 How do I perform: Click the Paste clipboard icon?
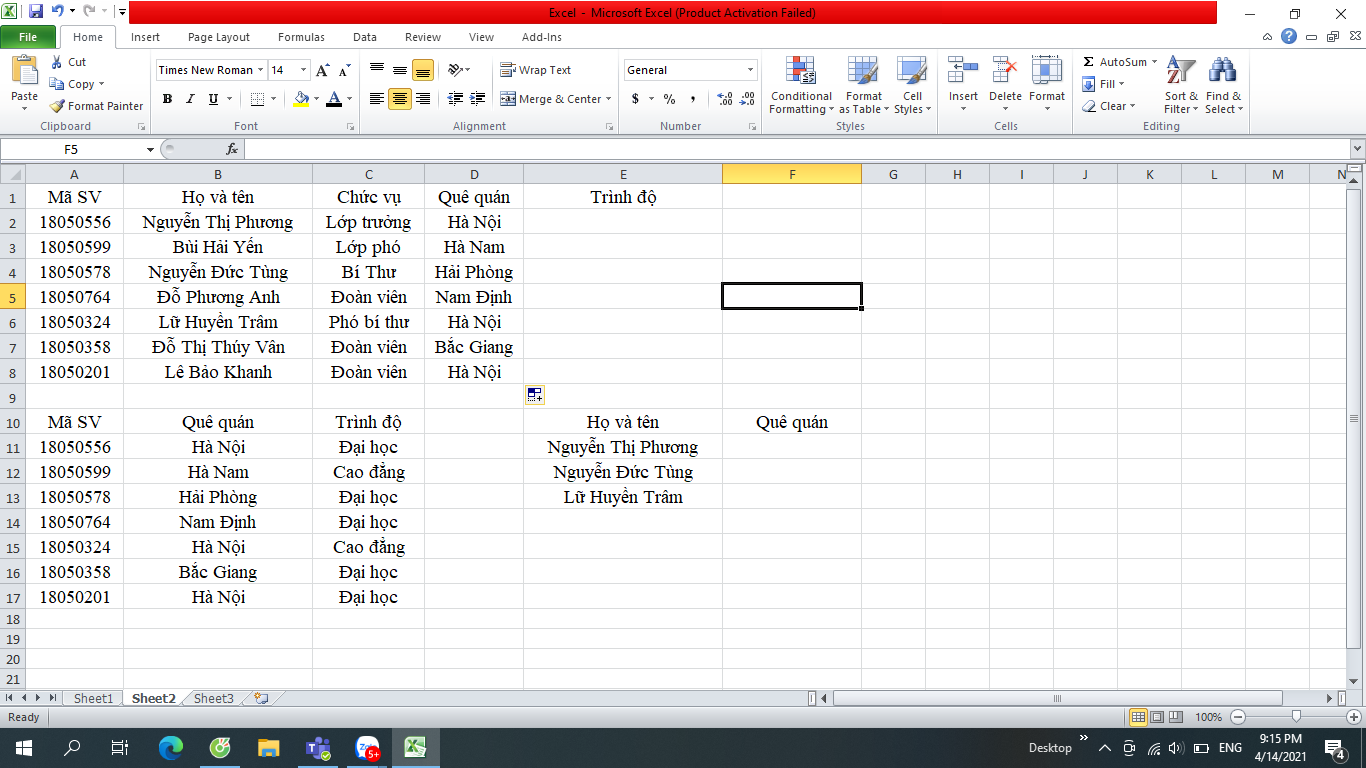[24, 71]
